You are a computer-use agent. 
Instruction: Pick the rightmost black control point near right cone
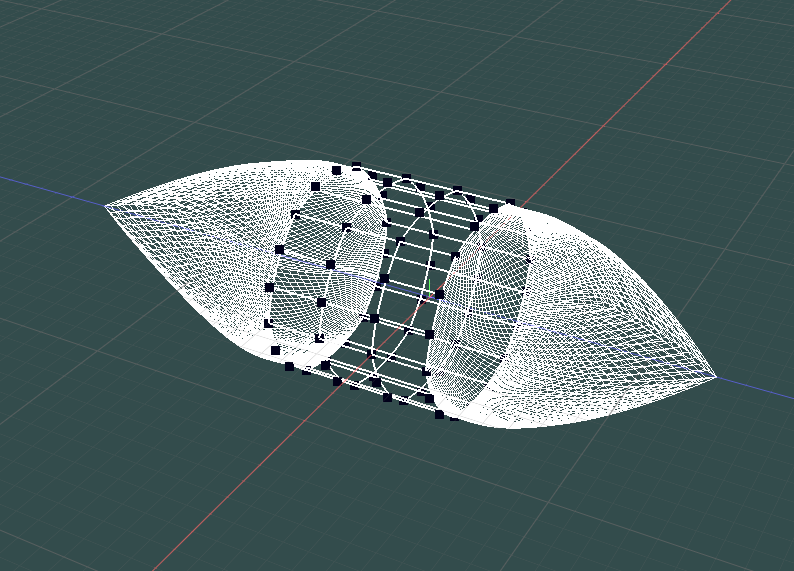pos(510,203)
